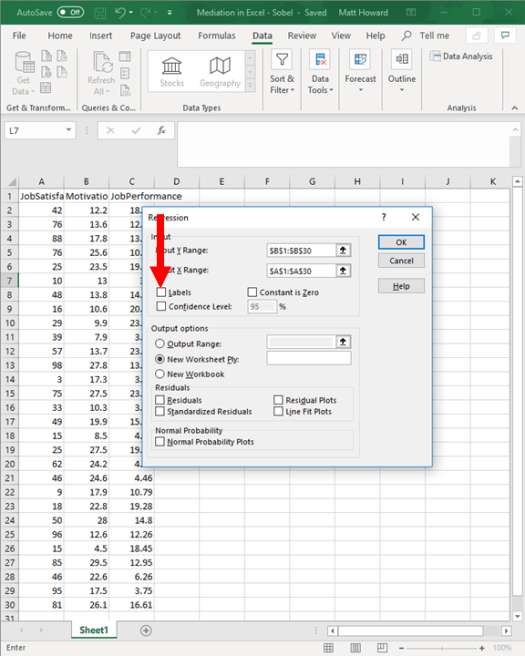Image resolution: width=525 pixels, height=656 pixels.
Task: Switch to the Formulas tab
Action: (217, 36)
